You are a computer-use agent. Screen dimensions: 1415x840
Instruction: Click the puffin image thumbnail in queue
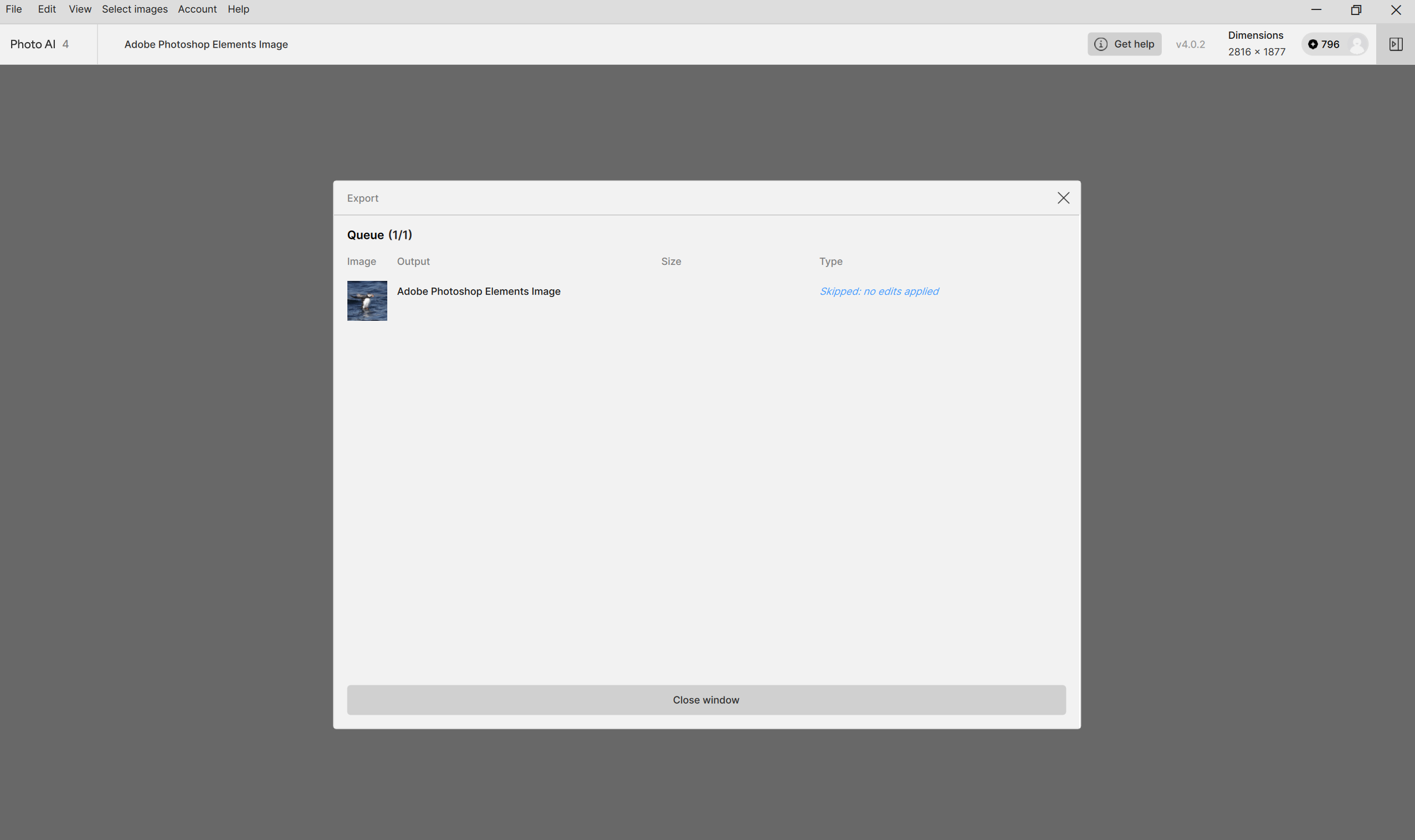pyautogui.click(x=367, y=300)
